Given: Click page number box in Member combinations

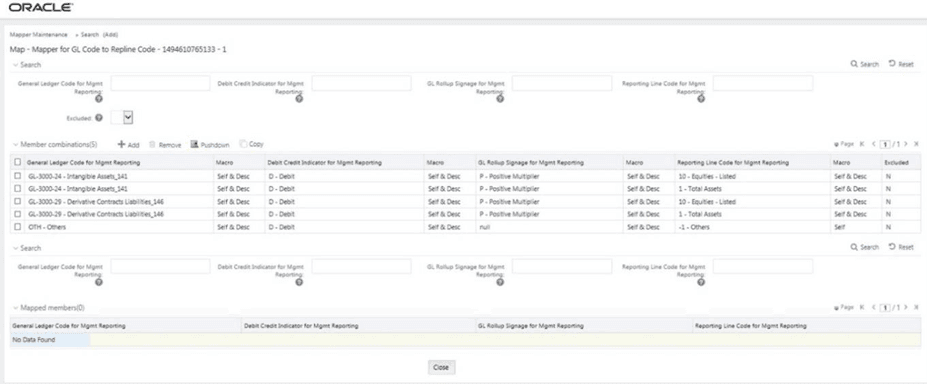Looking at the screenshot, I should [886, 144].
